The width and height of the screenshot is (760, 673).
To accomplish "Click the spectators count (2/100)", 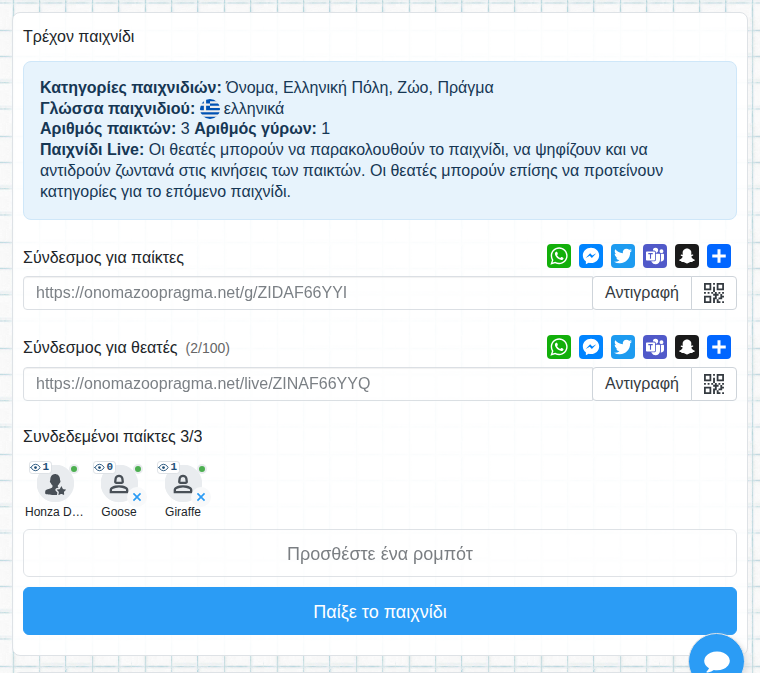I will click(x=207, y=348).
